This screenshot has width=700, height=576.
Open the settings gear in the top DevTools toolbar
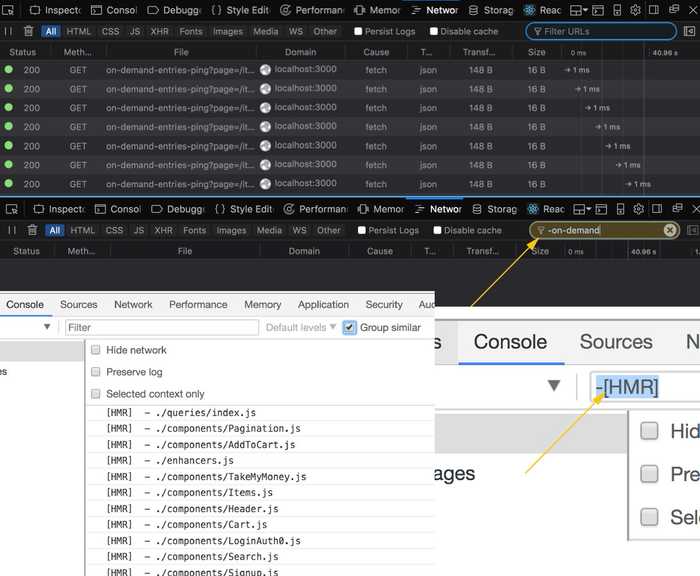(635, 10)
